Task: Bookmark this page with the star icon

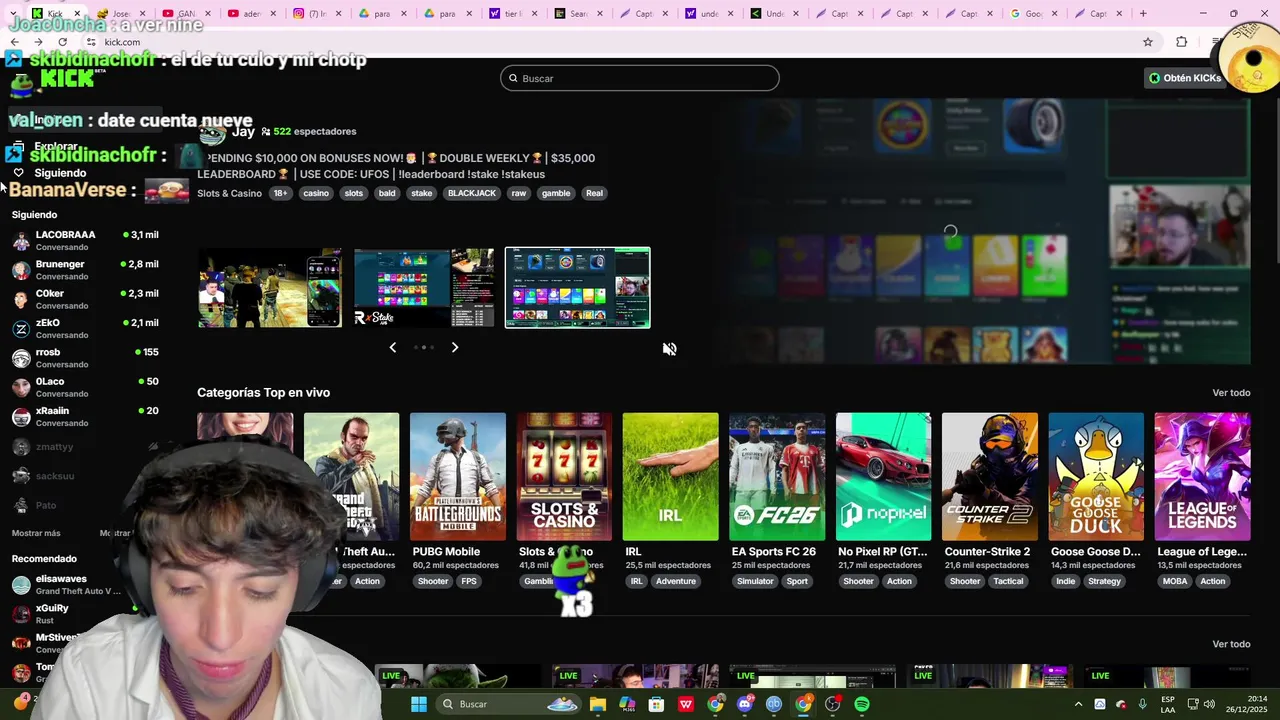Action: coord(1148,42)
